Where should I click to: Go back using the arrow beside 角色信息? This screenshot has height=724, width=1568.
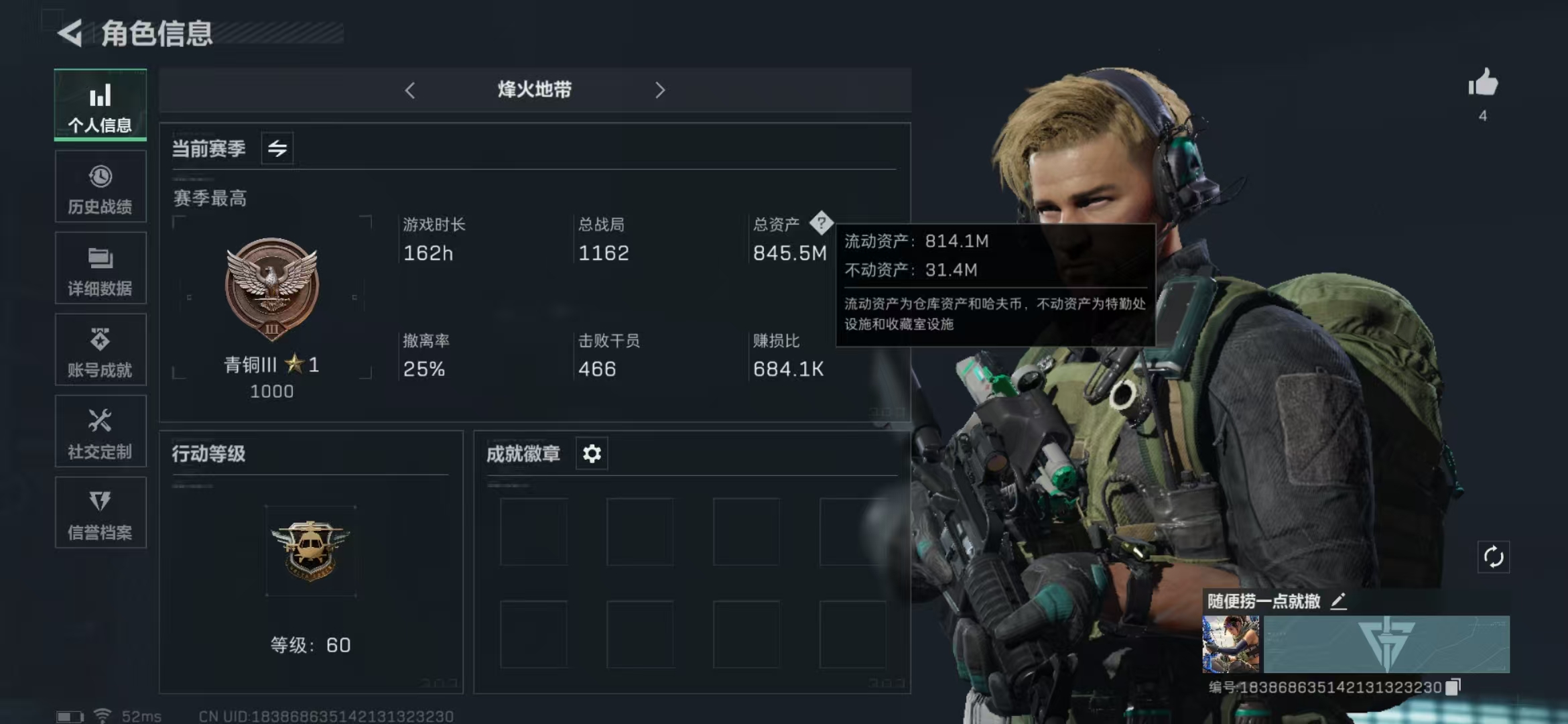70,33
